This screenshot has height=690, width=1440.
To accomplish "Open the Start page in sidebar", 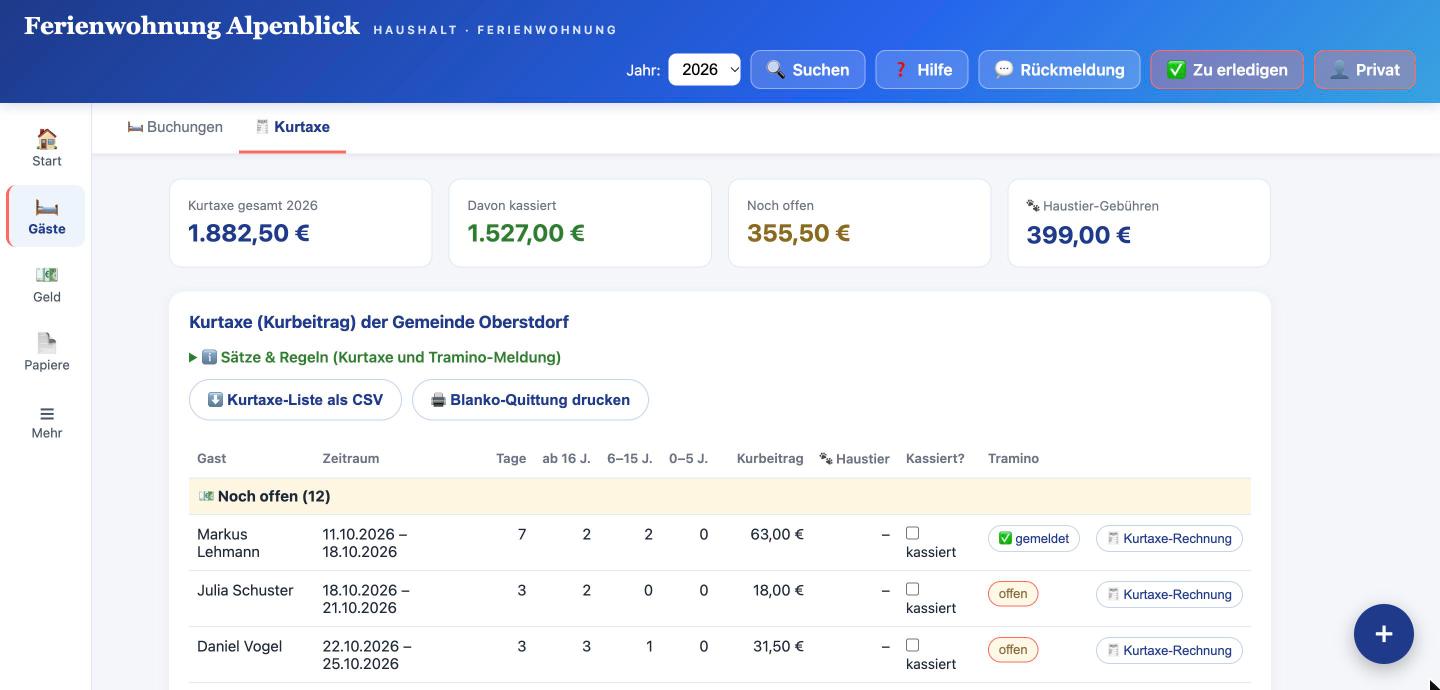I will point(46,148).
